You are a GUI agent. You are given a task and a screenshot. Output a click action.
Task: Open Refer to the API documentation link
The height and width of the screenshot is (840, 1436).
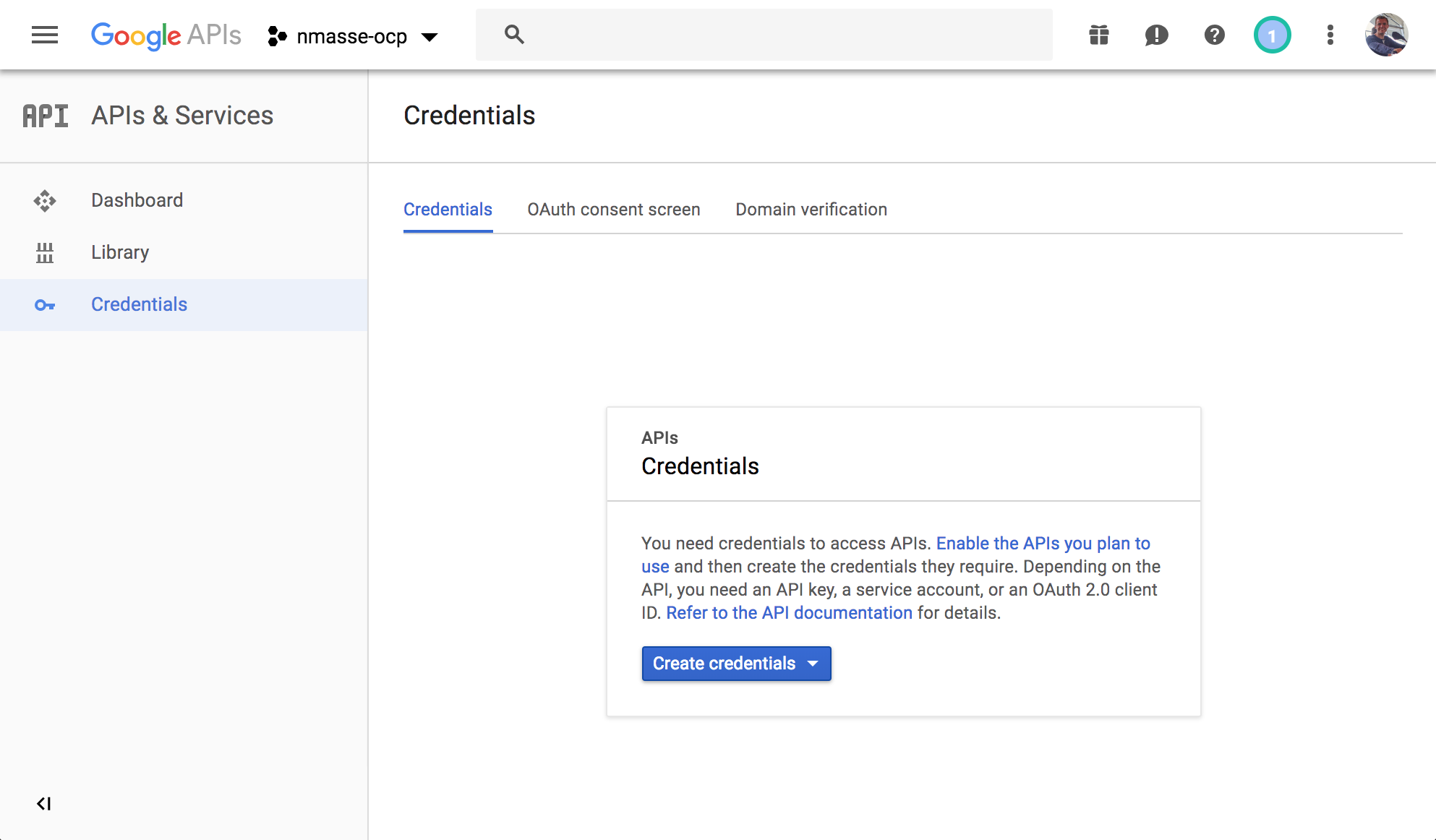[789, 613]
